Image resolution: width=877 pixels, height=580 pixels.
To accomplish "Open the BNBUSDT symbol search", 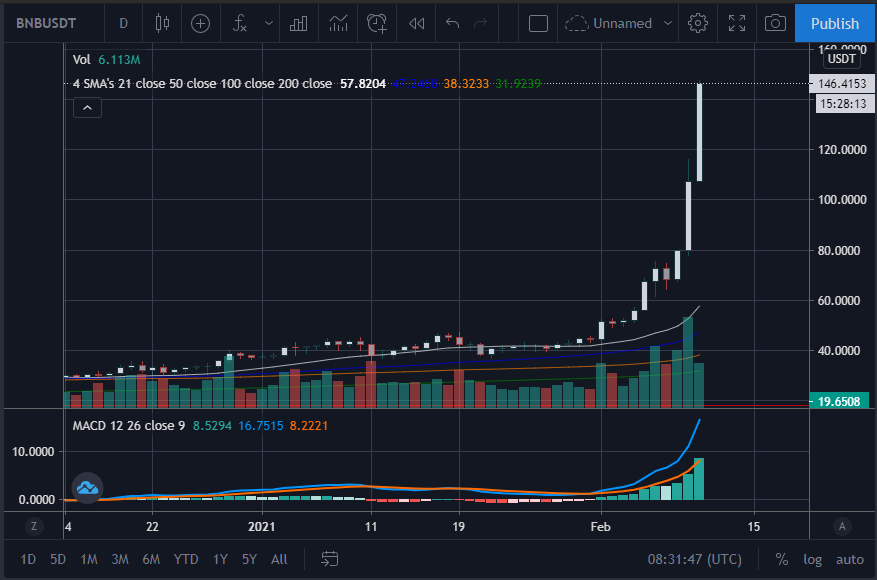I will (x=46, y=23).
